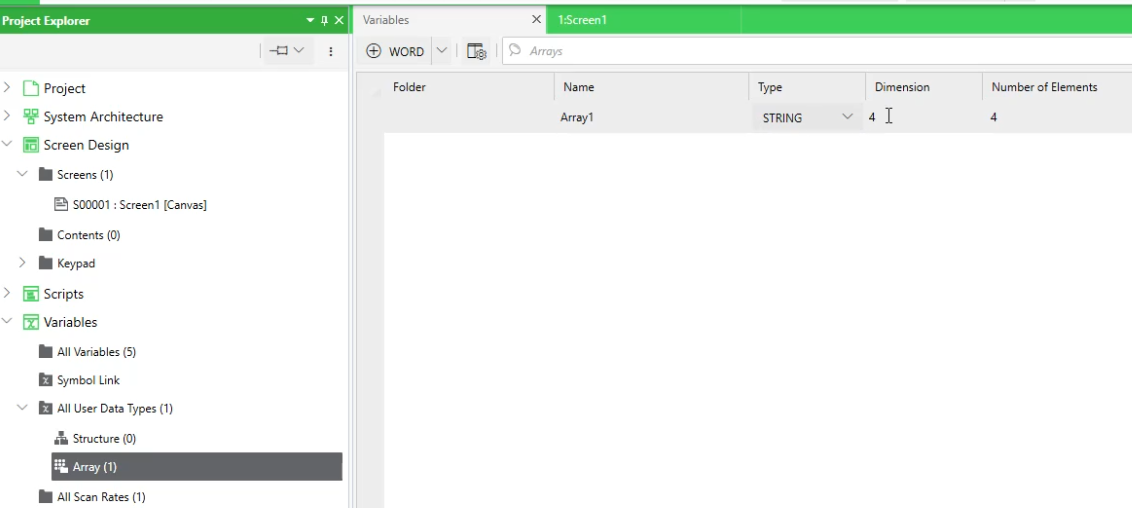Open the WORD type dropdown arrow

pyautogui.click(x=442, y=51)
